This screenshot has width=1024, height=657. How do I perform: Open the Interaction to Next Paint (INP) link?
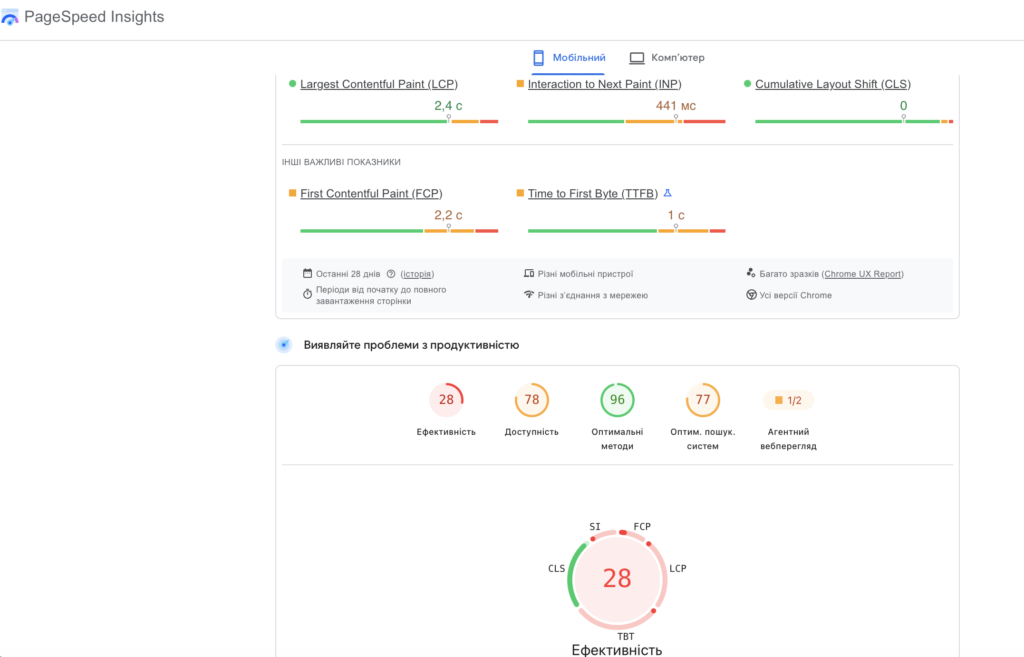(x=605, y=84)
